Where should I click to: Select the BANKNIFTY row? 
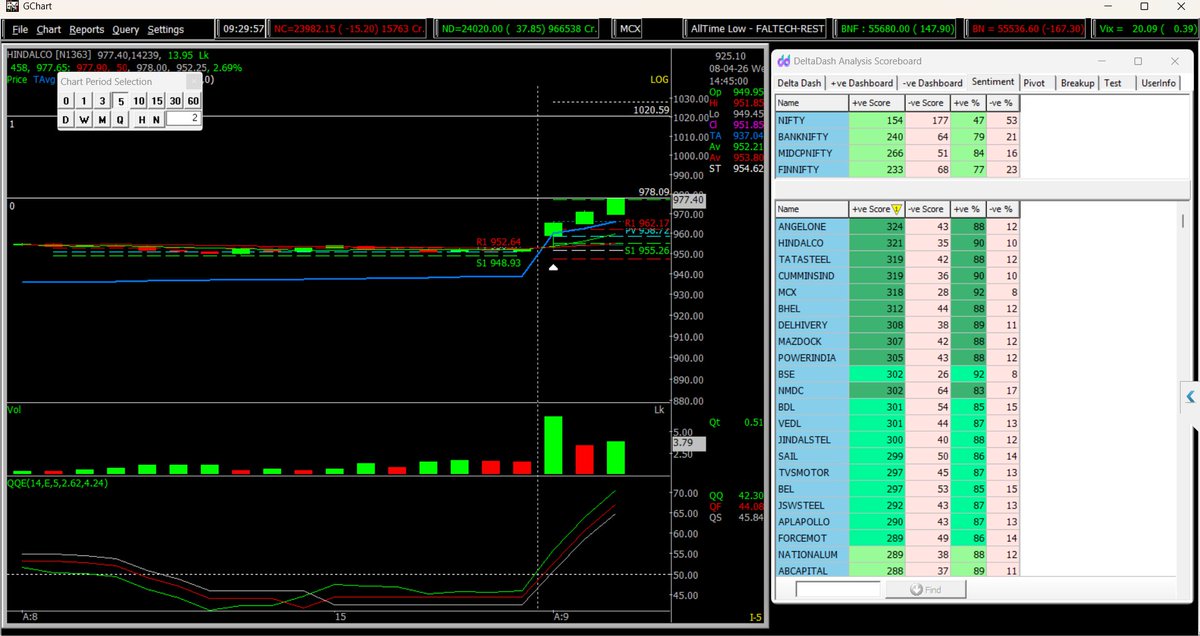[x=897, y=136]
